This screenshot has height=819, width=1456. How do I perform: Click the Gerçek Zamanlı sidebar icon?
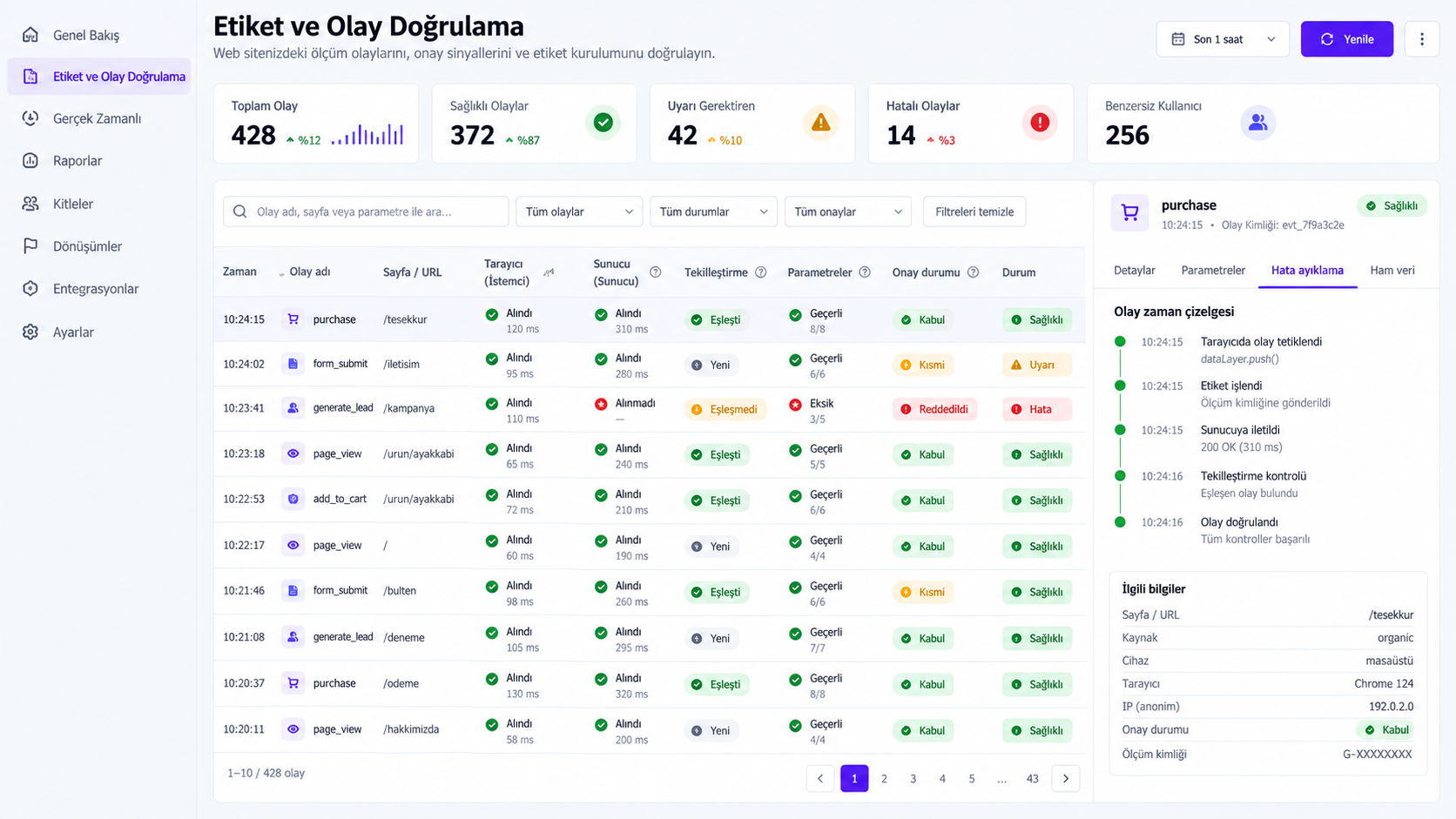[x=30, y=118]
